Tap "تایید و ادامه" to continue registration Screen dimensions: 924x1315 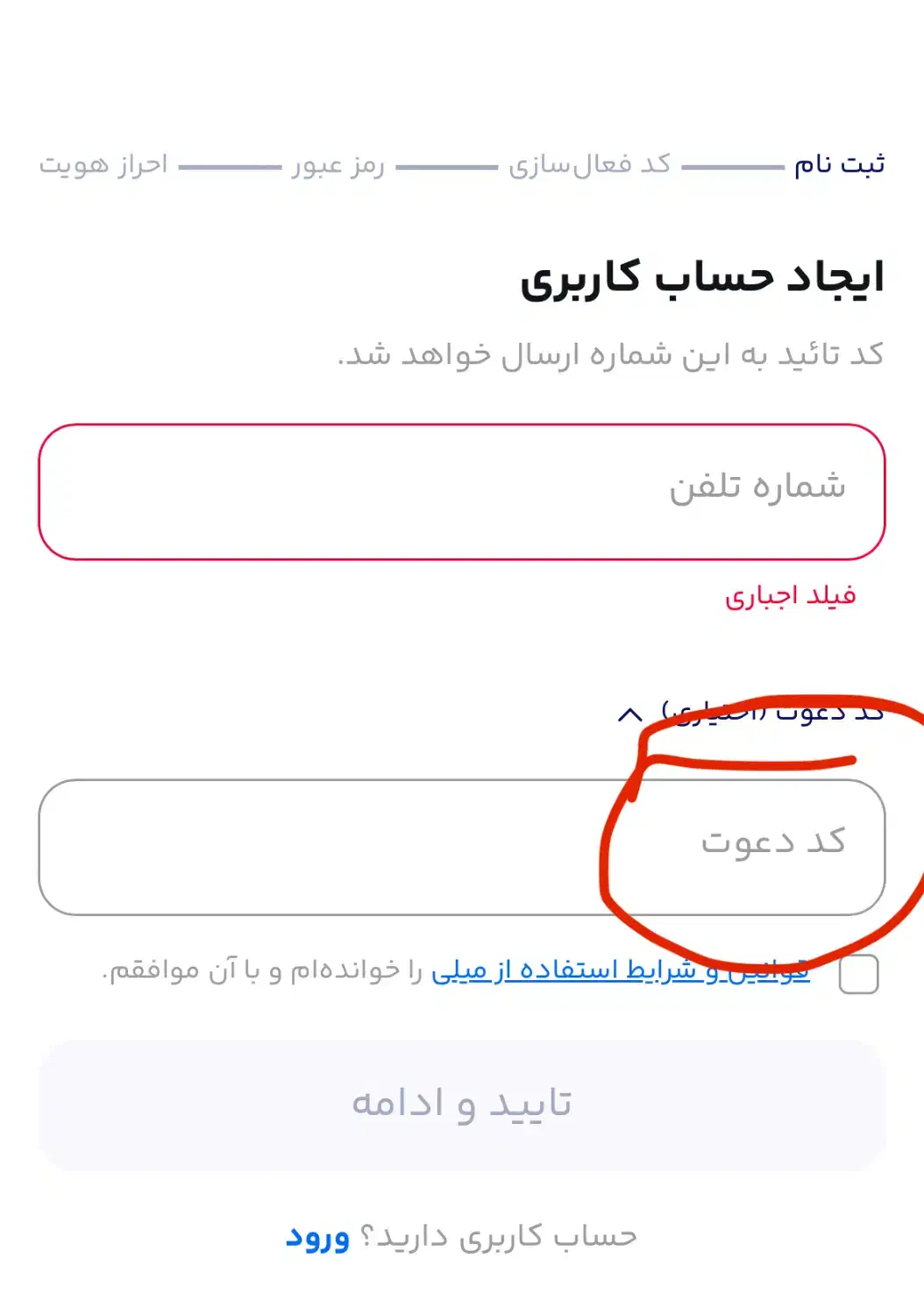pyautogui.click(x=462, y=1103)
